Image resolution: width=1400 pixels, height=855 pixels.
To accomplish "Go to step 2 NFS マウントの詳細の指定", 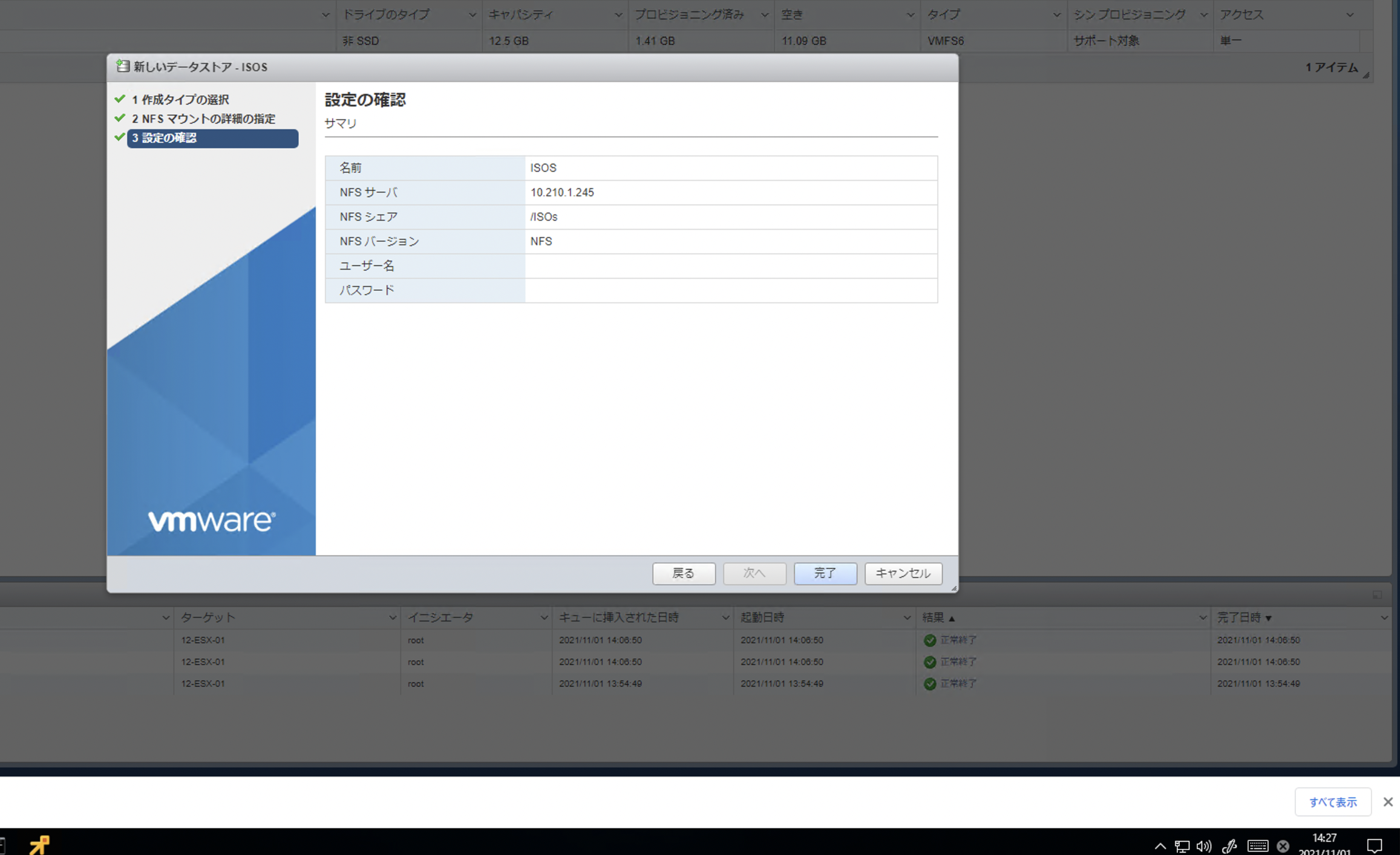I will (x=203, y=119).
